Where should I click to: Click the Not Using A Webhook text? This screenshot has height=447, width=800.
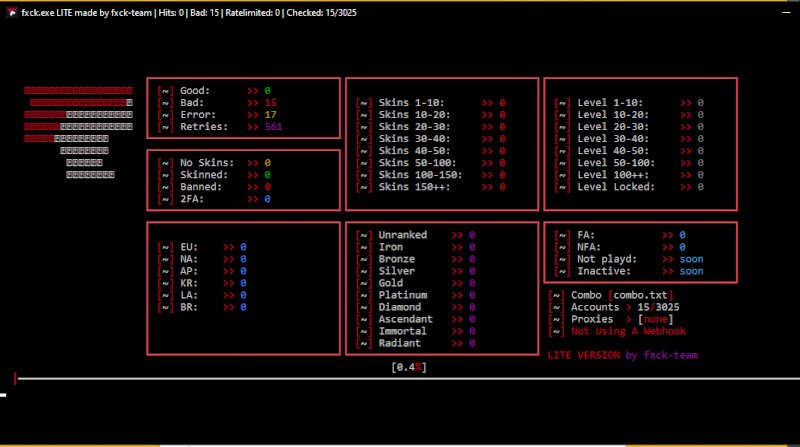pyautogui.click(x=628, y=331)
